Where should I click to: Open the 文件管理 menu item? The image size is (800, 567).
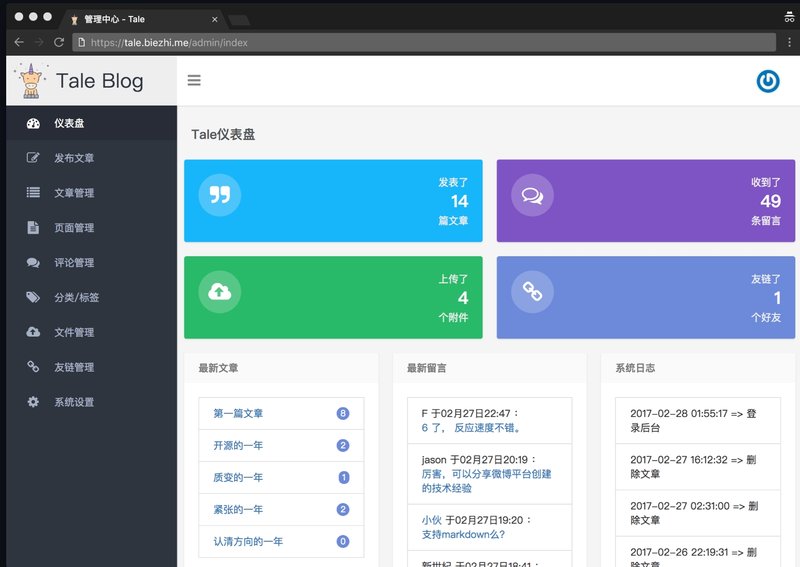(92, 332)
